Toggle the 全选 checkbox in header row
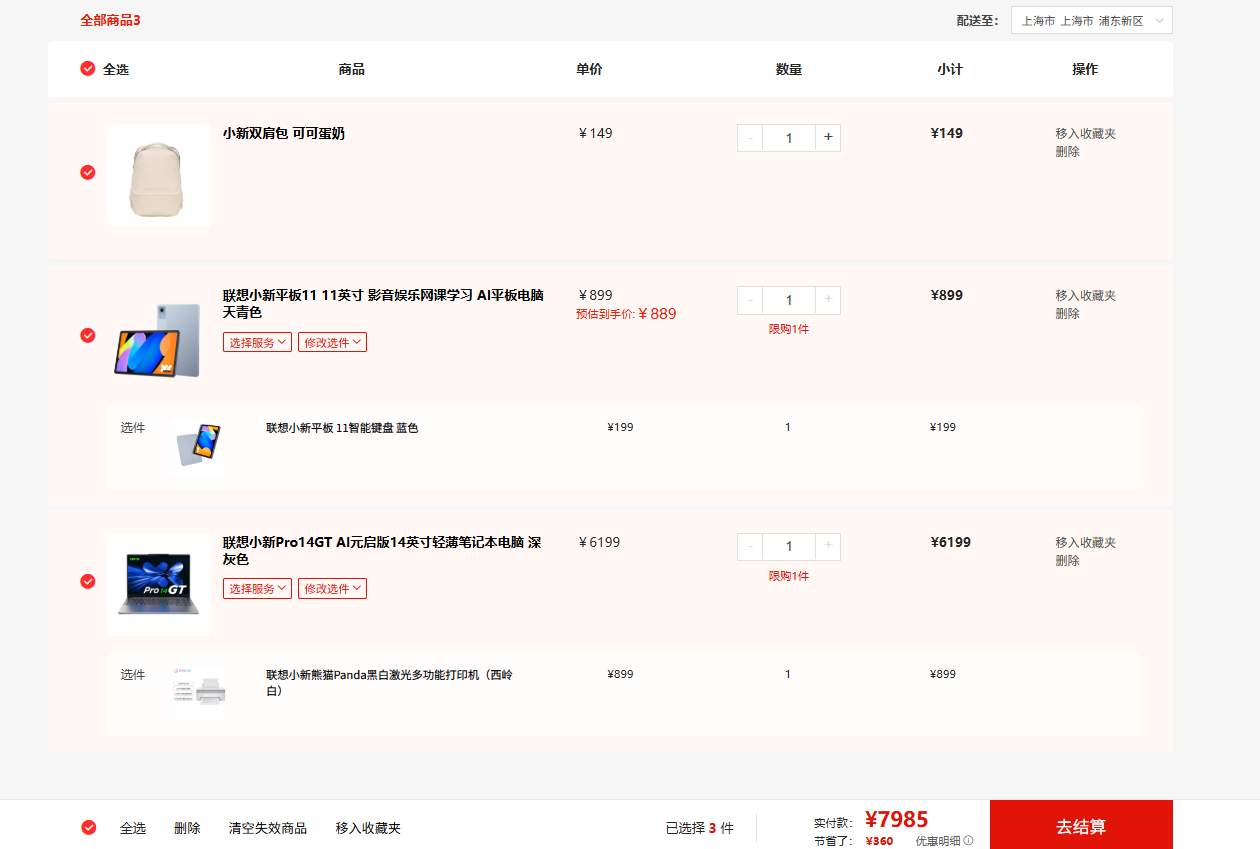Image resolution: width=1260 pixels, height=849 pixels. point(88,69)
